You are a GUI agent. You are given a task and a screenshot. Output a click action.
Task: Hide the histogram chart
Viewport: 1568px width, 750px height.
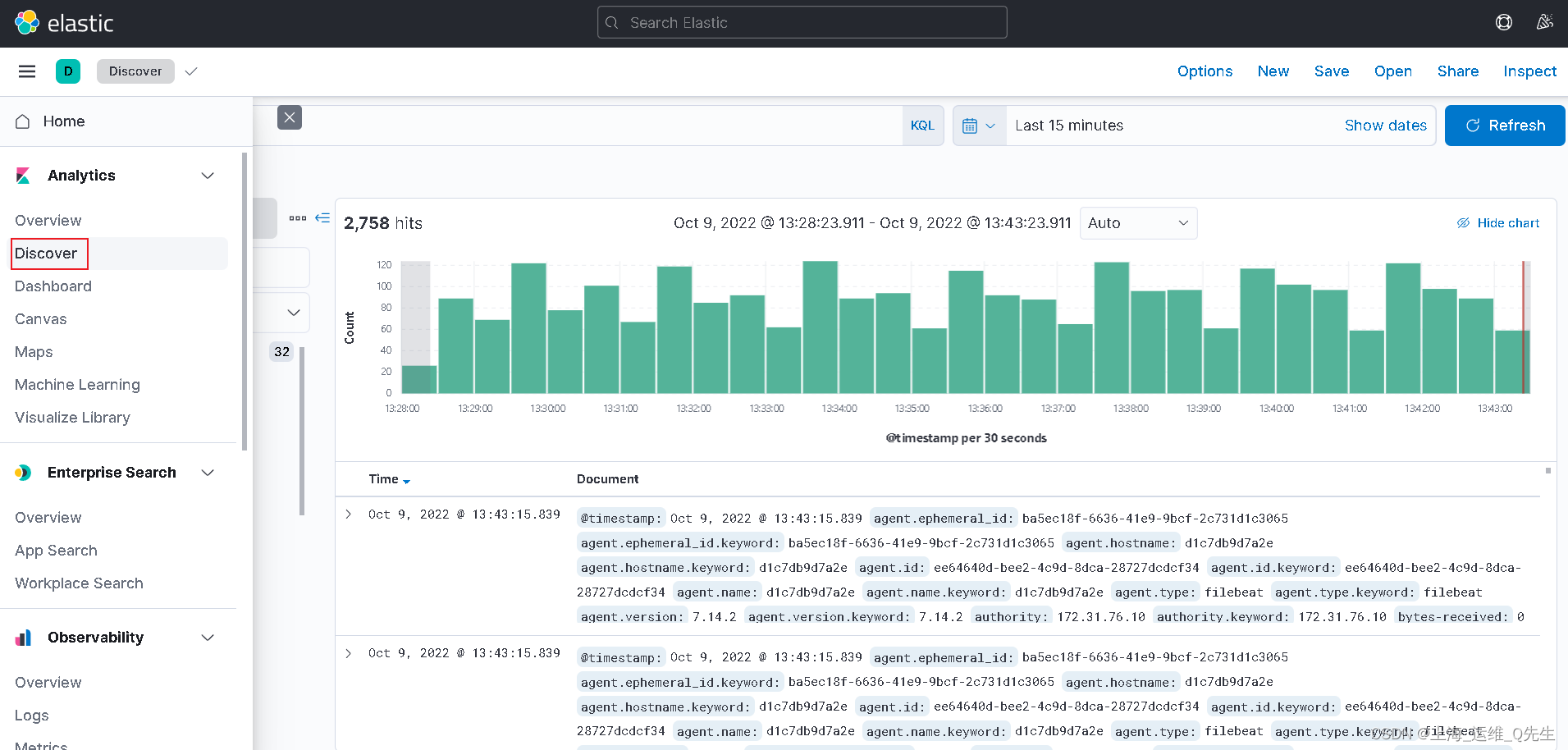coord(1498,223)
